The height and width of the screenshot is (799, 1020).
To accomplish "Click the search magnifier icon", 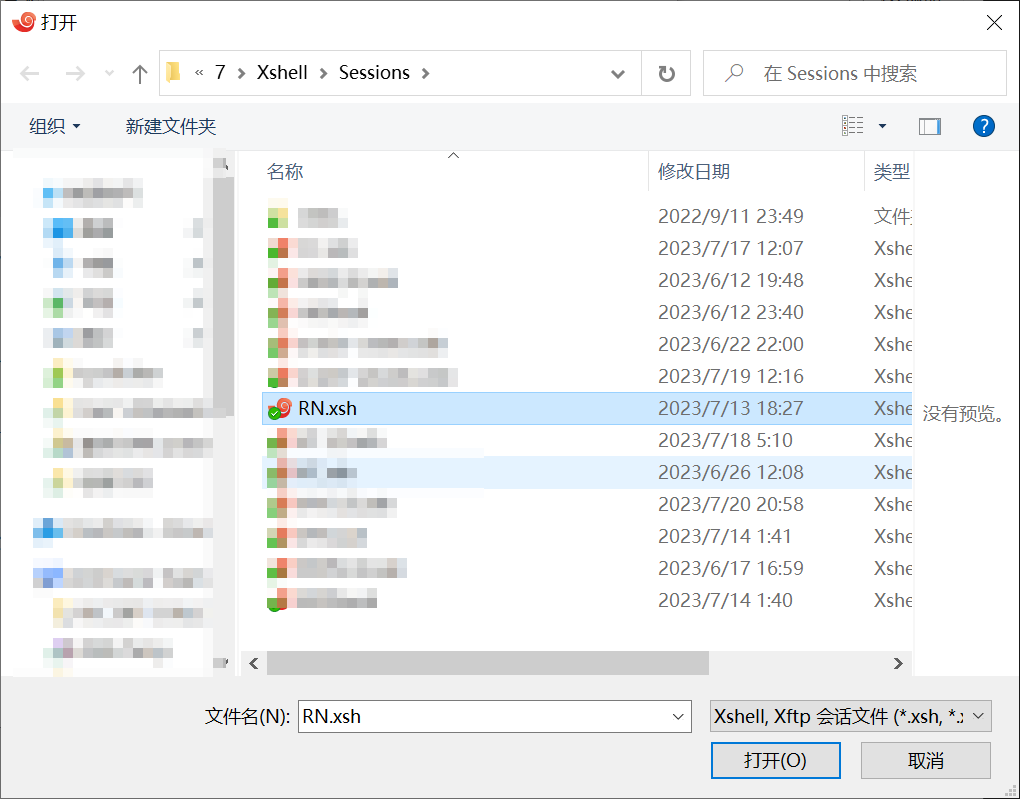I will (735, 74).
